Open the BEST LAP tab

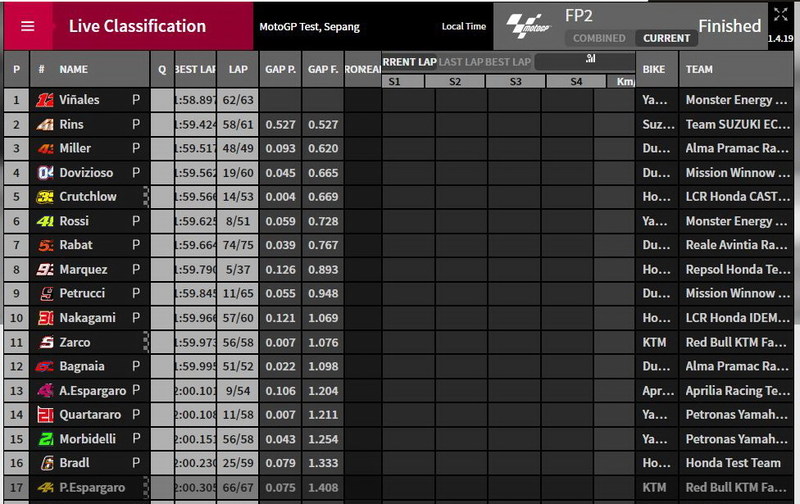(508, 62)
